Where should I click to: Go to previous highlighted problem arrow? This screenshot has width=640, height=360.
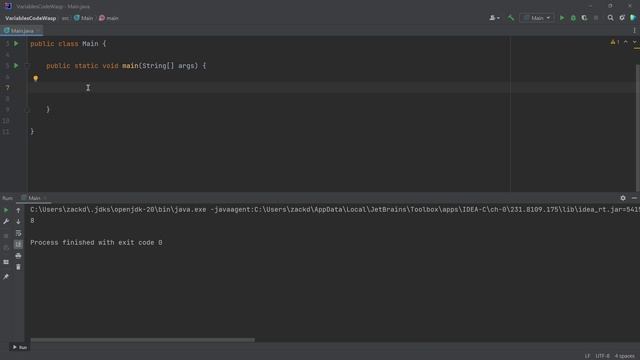point(626,42)
